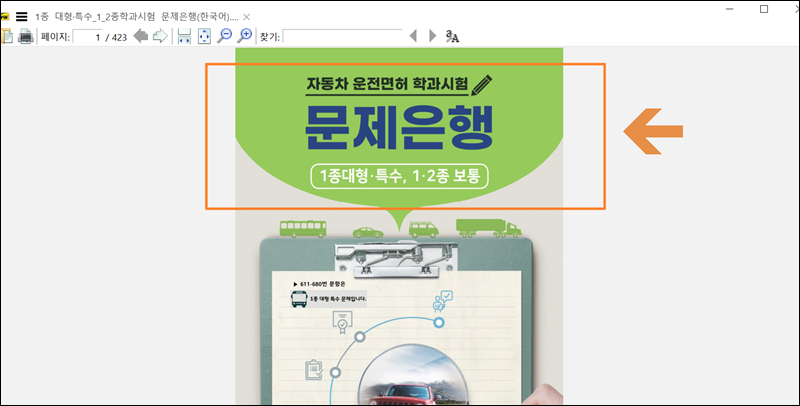Click the 611-680번 문항은 text
The image size is (800, 406).
322,284
